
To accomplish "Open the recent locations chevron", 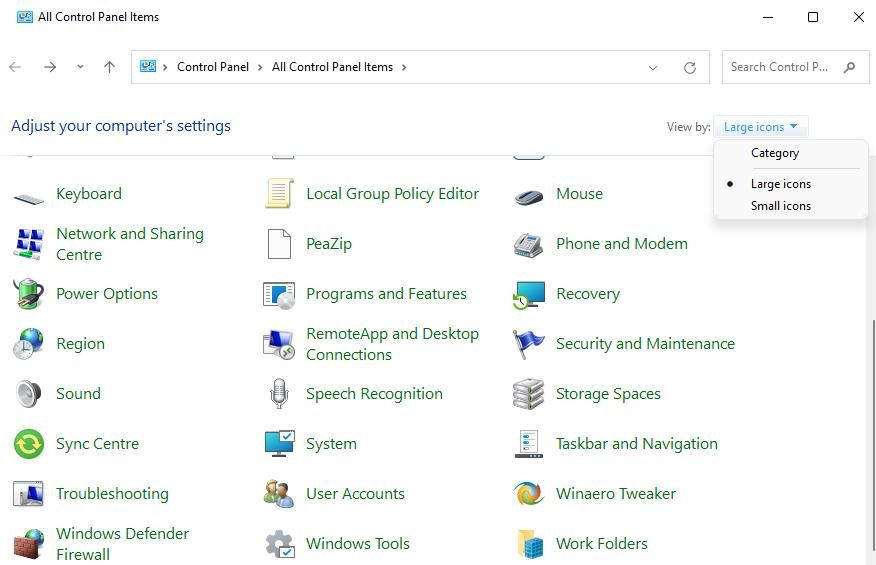I will coord(80,68).
